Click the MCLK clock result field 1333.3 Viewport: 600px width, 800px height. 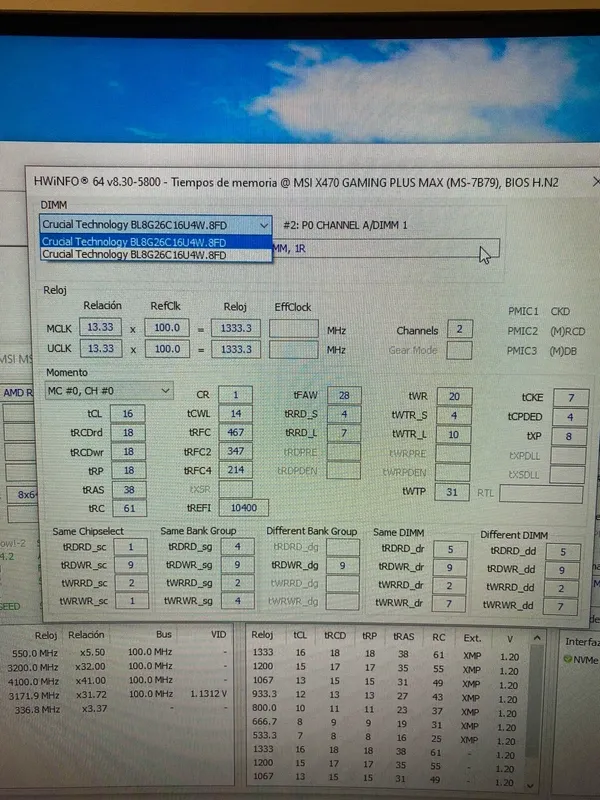click(236, 328)
